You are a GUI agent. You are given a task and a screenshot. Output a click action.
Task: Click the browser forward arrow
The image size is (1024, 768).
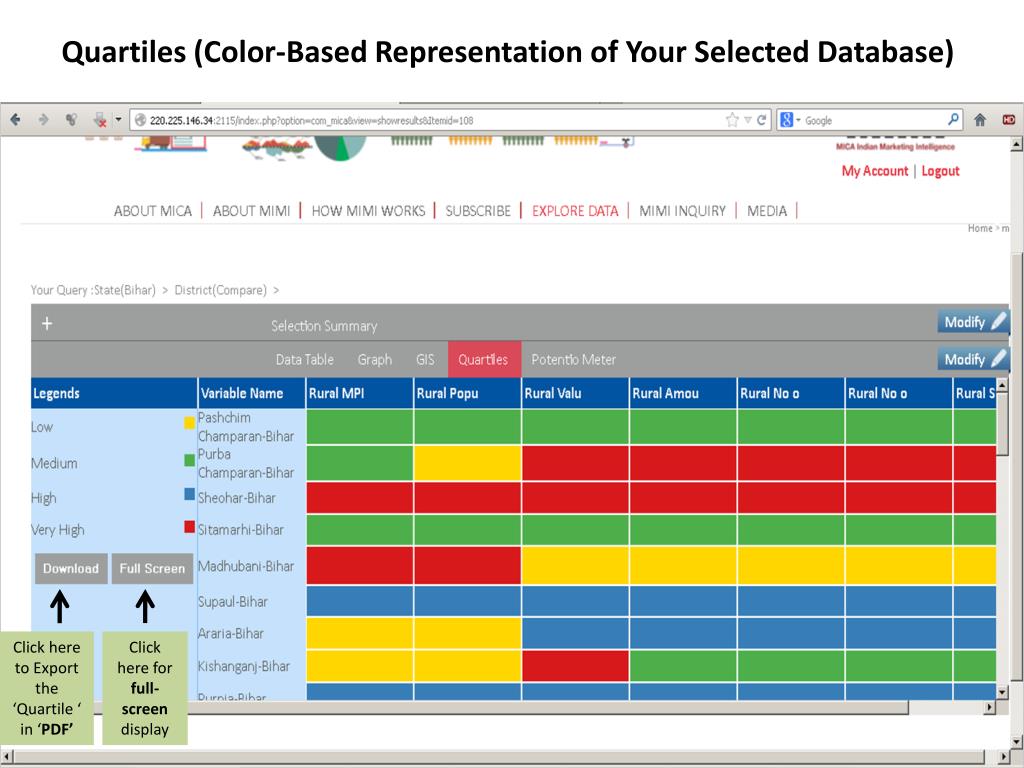[x=43, y=120]
